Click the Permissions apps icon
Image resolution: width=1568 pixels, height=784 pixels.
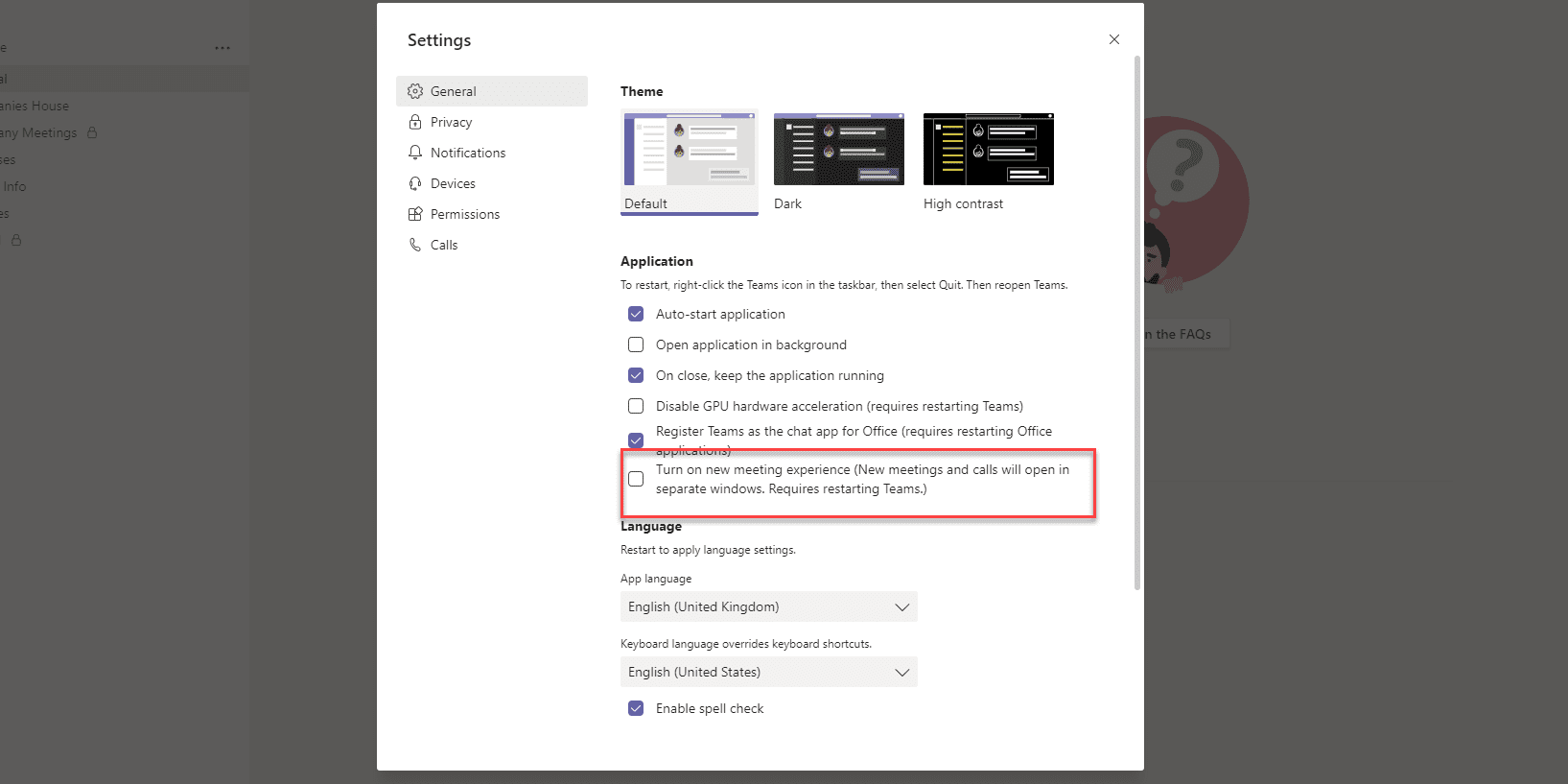click(x=415, y=214)
